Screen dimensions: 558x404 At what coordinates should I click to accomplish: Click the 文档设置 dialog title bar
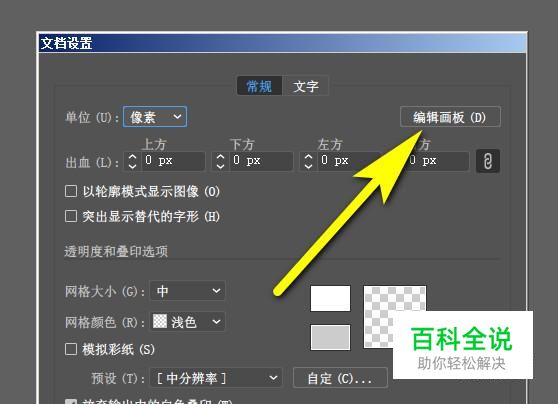pos(283,43)
